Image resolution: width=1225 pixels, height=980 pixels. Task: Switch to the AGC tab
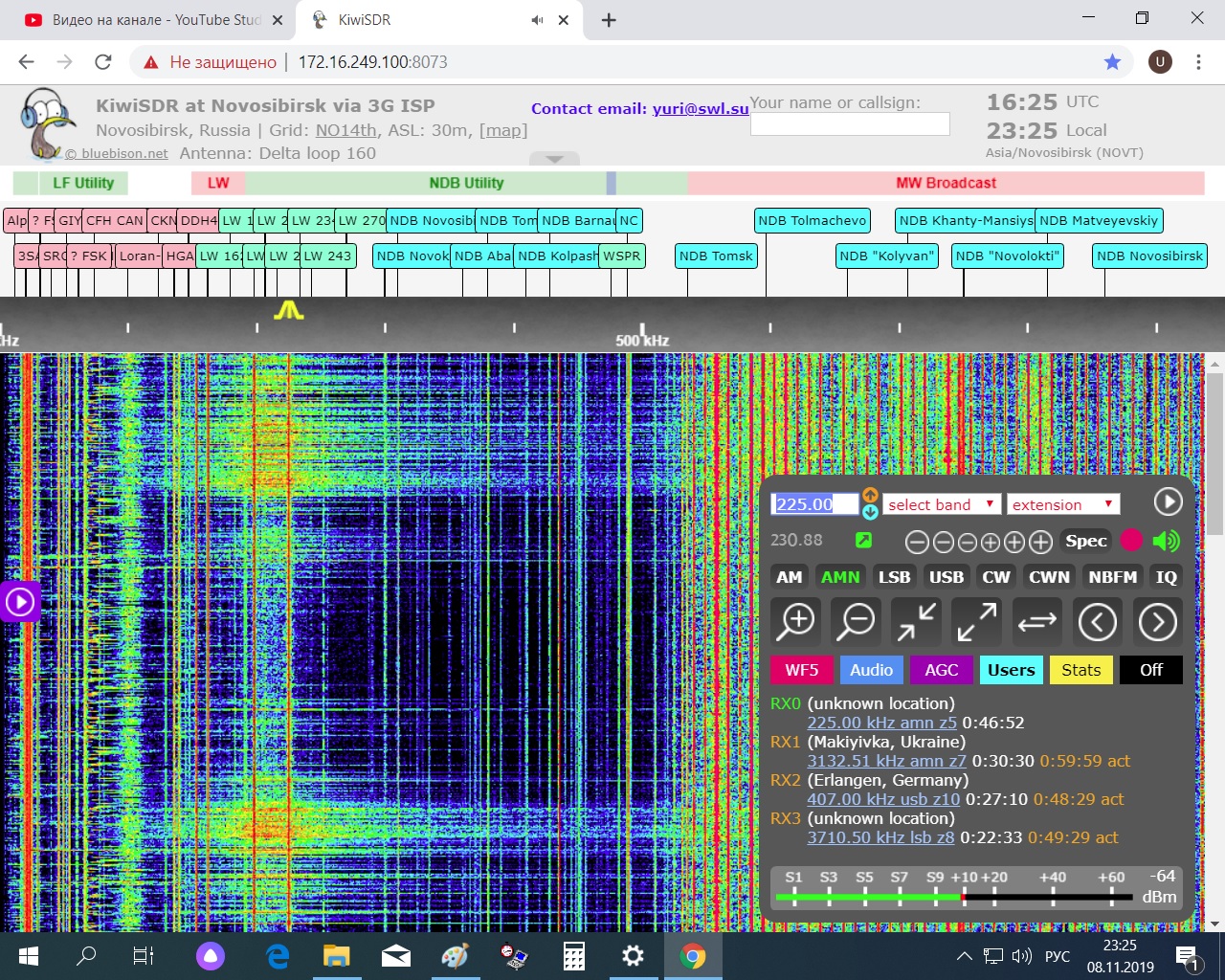point(941,670)
